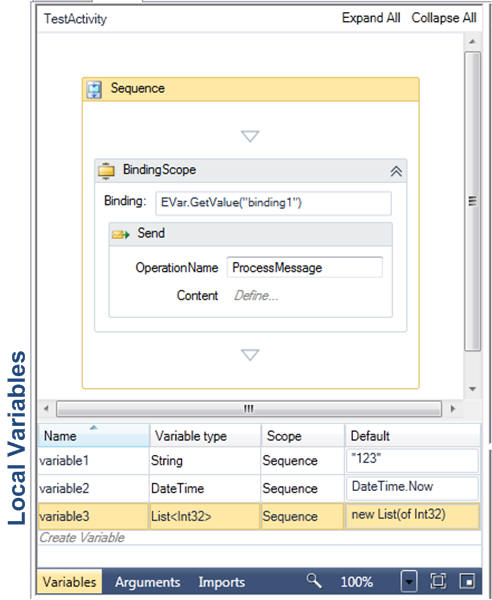Click Create Variable row
Screen dimensions: 492x600
click(259, 537)
